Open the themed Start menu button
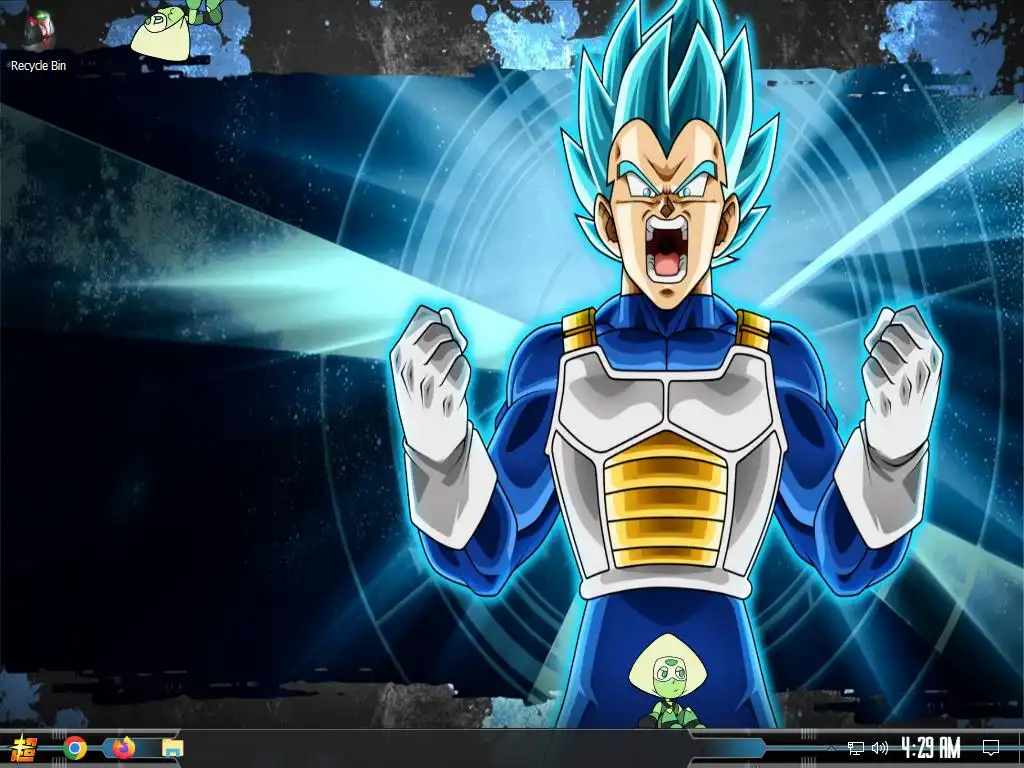 [25, 748]
